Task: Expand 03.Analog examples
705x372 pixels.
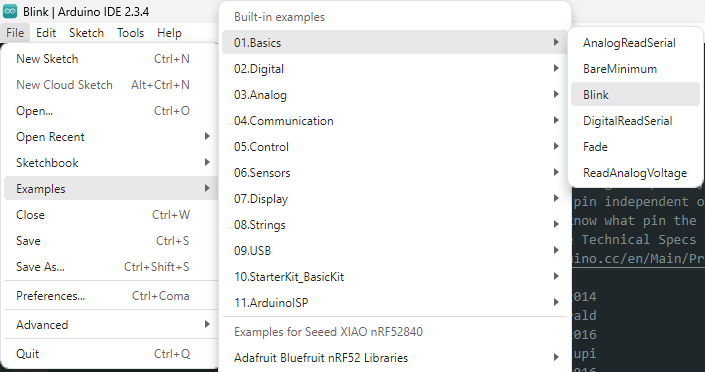Action: 394,95
